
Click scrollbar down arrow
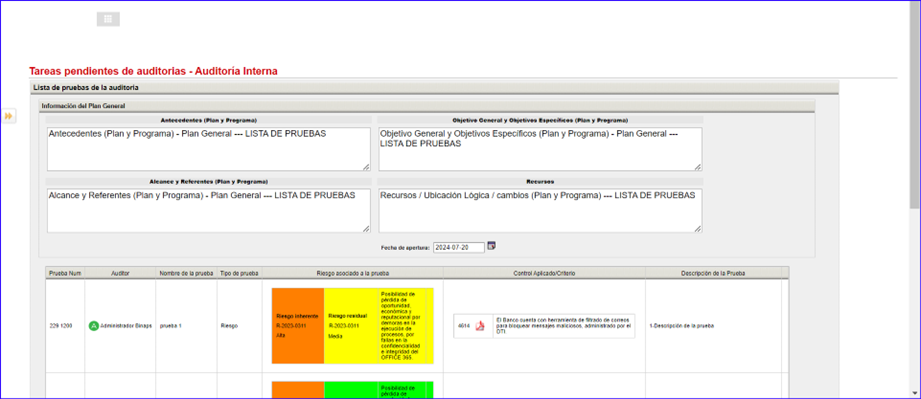pos(915,392)
